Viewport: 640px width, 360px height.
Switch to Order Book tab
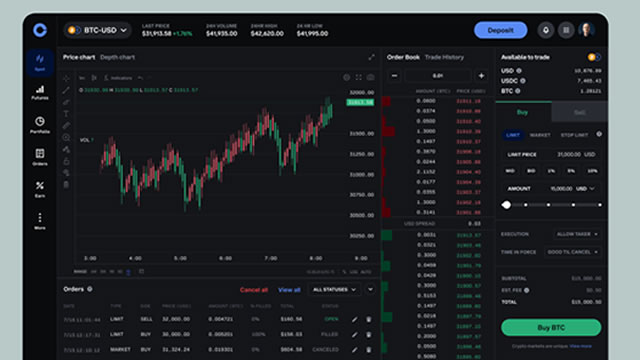point(403,57)
